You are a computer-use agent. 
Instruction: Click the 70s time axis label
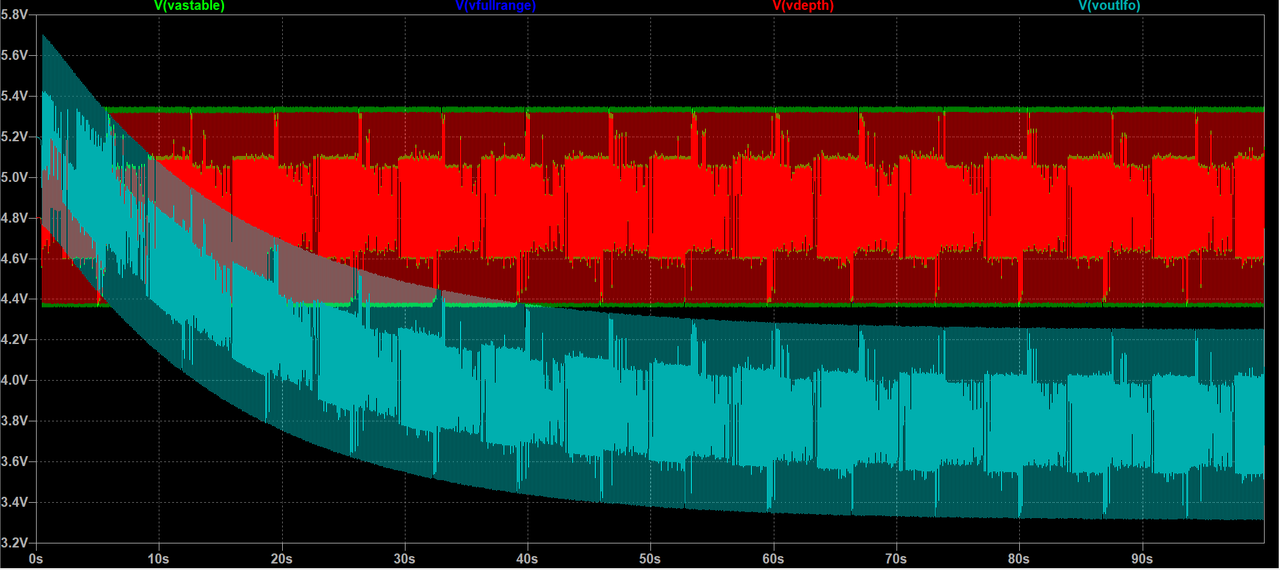click(x=896, y=558)
